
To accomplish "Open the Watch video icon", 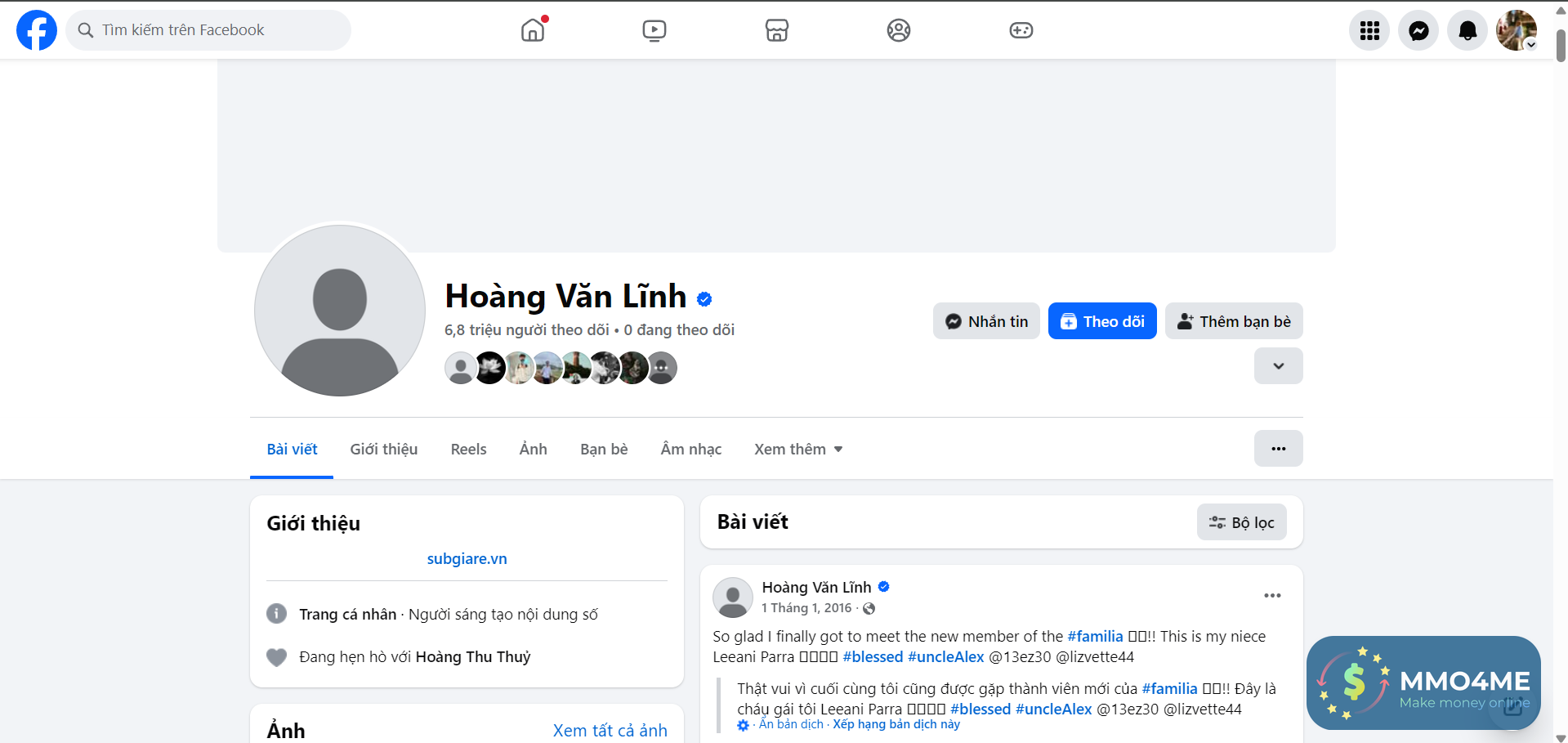I will 654,30.
